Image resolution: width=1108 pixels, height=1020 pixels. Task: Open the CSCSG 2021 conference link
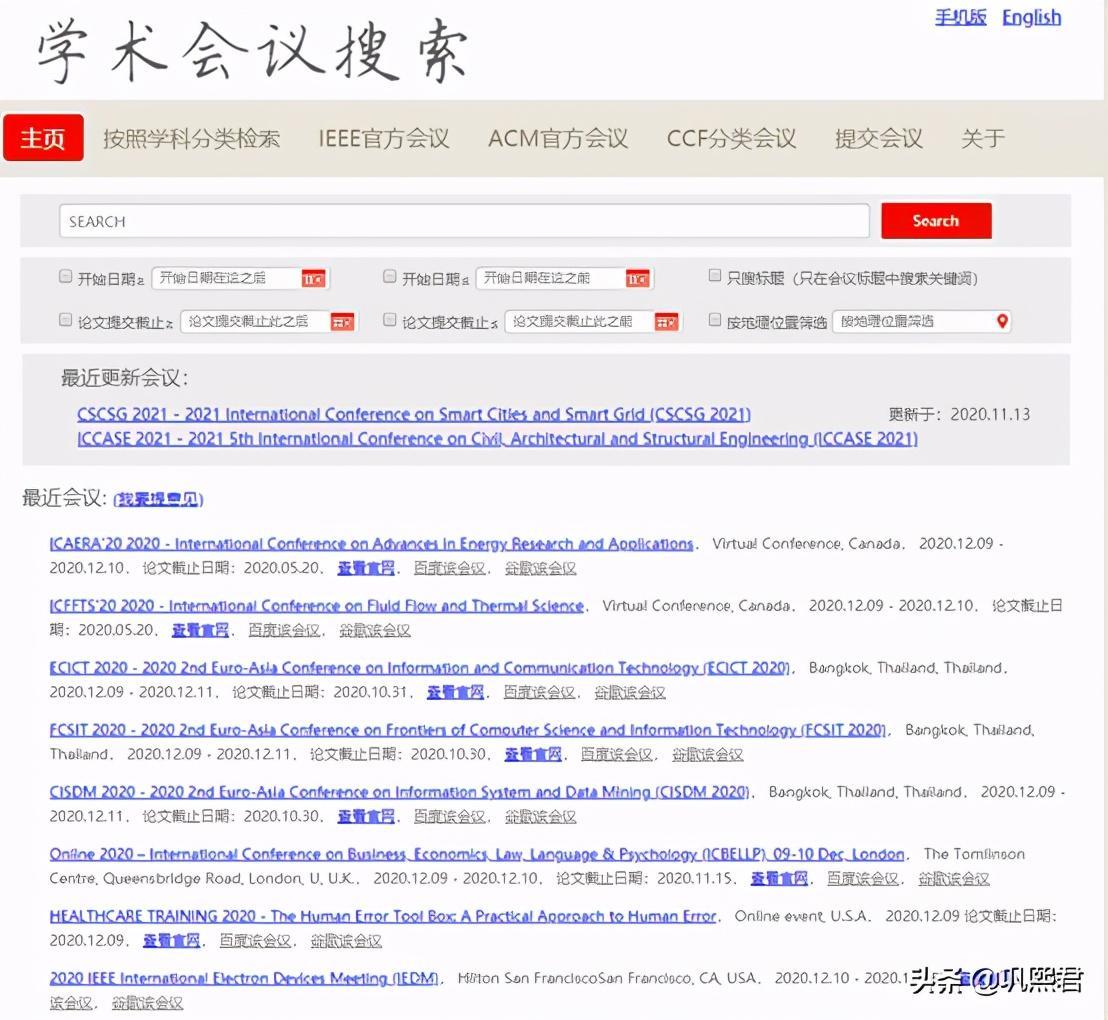(x=413, y=414)
